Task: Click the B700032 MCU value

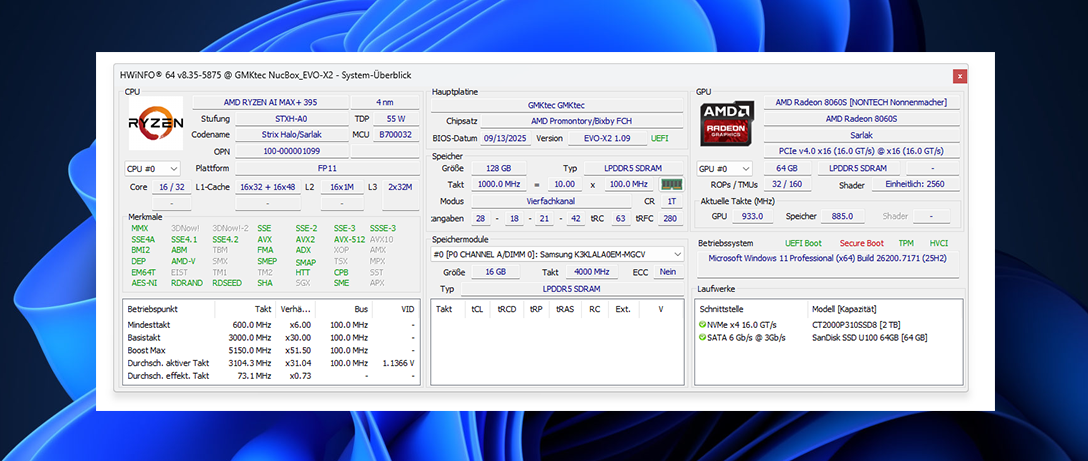Action: (396, 135)
